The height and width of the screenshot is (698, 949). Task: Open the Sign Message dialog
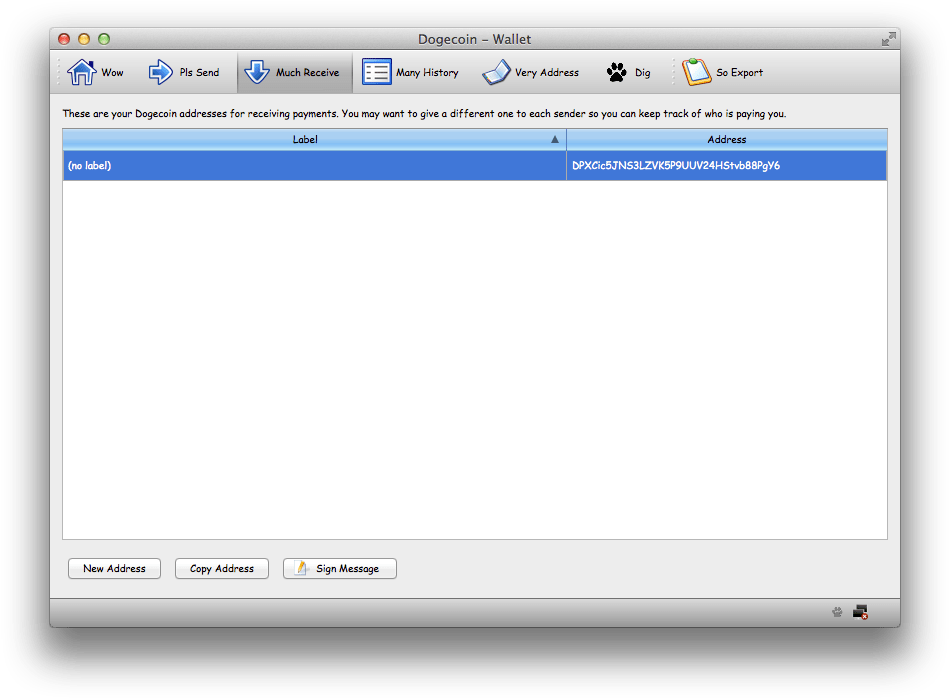click(x=340, y=569)
